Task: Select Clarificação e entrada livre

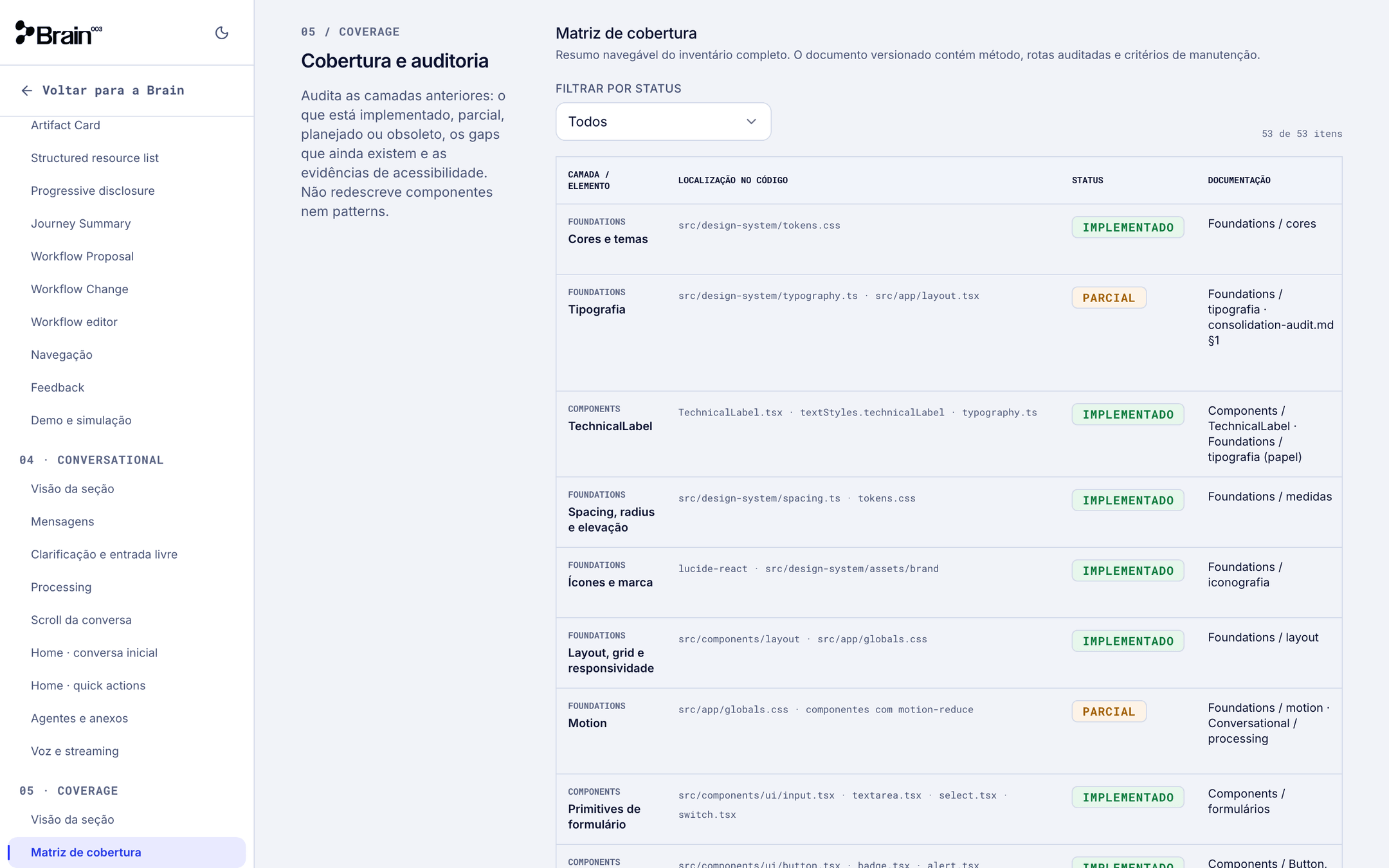Action: pyautogui.click(x=104, y=555)
